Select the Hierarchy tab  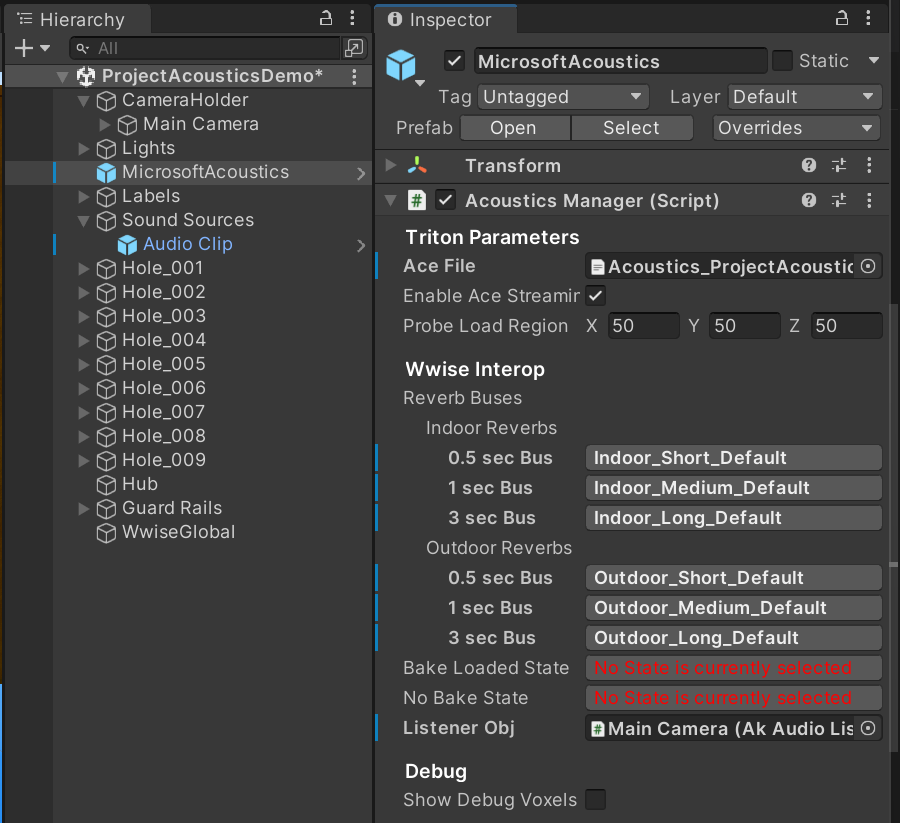point(78,20)
